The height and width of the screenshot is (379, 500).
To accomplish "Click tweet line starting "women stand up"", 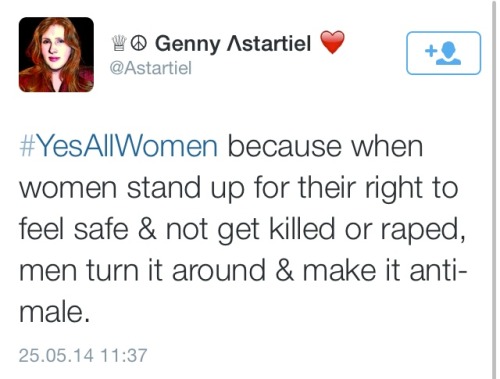I will pos(239,188).
